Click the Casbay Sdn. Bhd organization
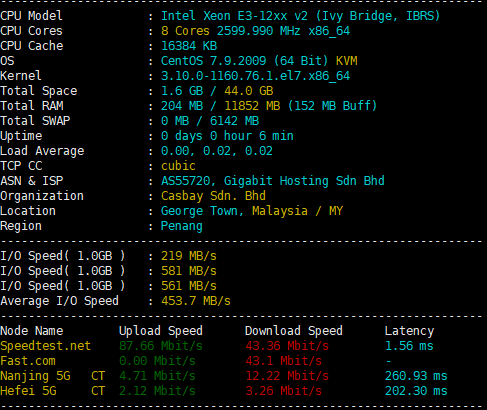The width and height of the screenshot is (487, 410). [x=213, y=196]
